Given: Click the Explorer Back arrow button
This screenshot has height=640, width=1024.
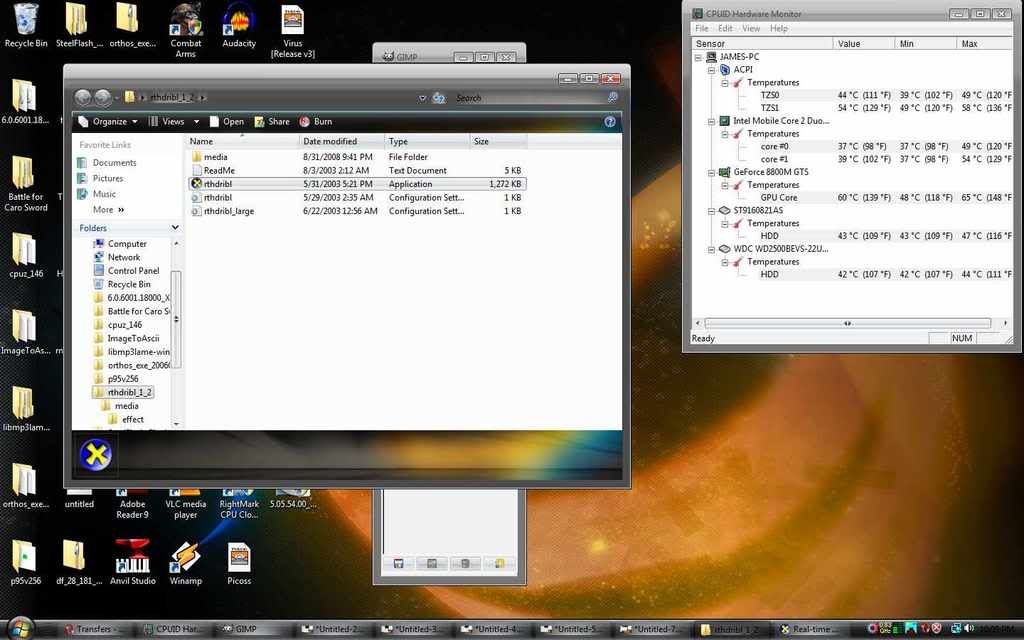Looking at the screenshot, I should pos(83,97).
